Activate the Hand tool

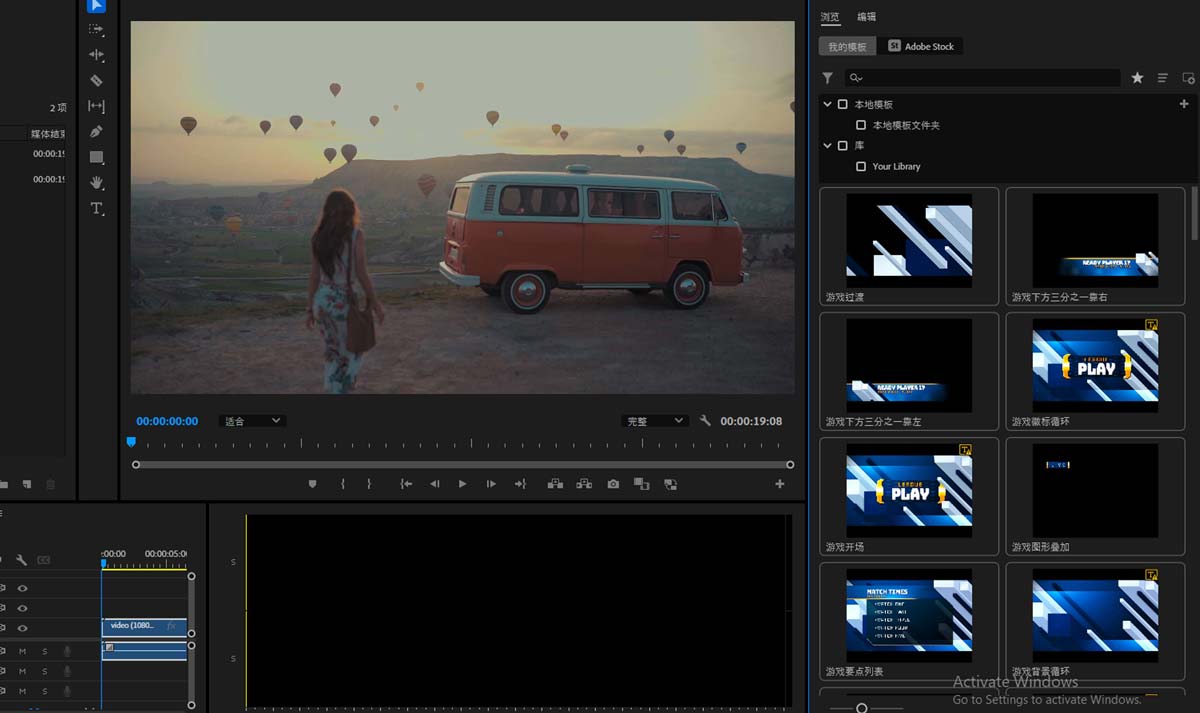tap(96, 183)
